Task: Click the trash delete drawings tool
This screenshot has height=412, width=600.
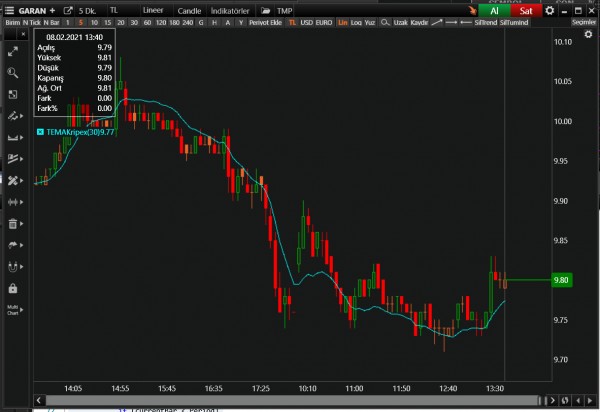Action: tap(14, 224)
